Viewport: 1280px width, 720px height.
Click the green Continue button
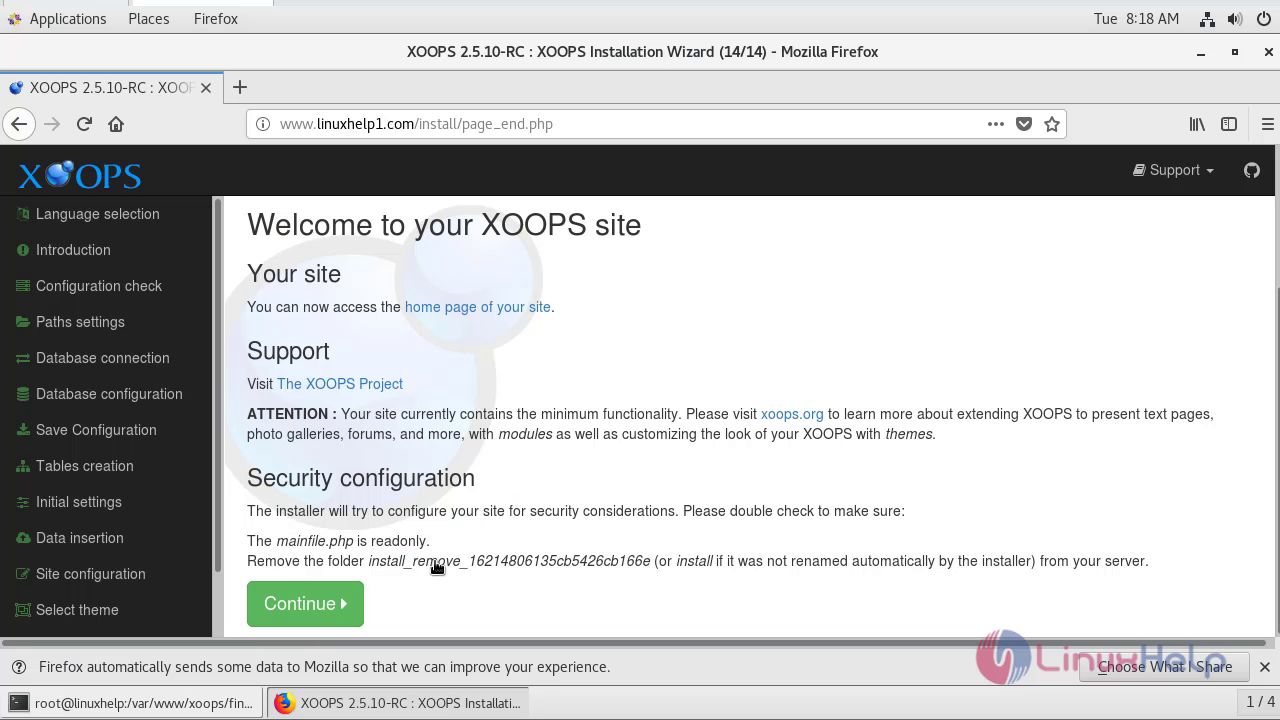305,604
